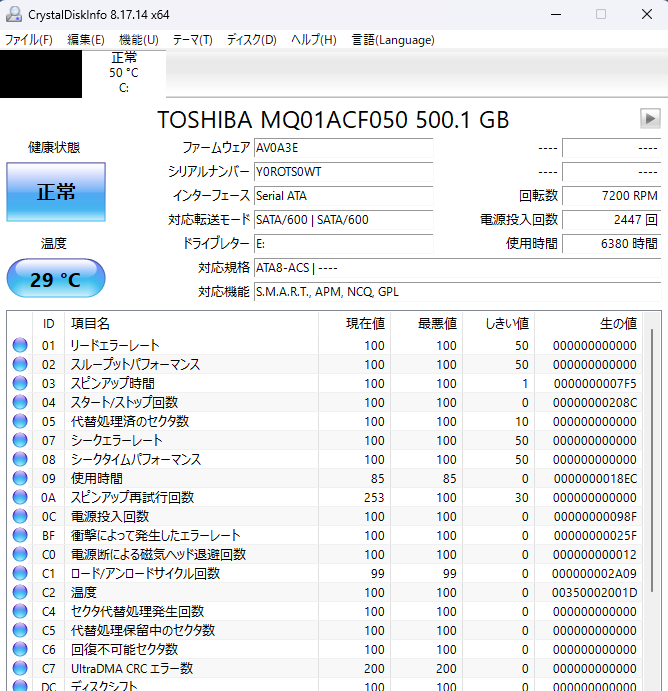Click status circle for 08 シークタイムパフォーマンス
Viewport: 668px width, 691px height.
point(20,459)
